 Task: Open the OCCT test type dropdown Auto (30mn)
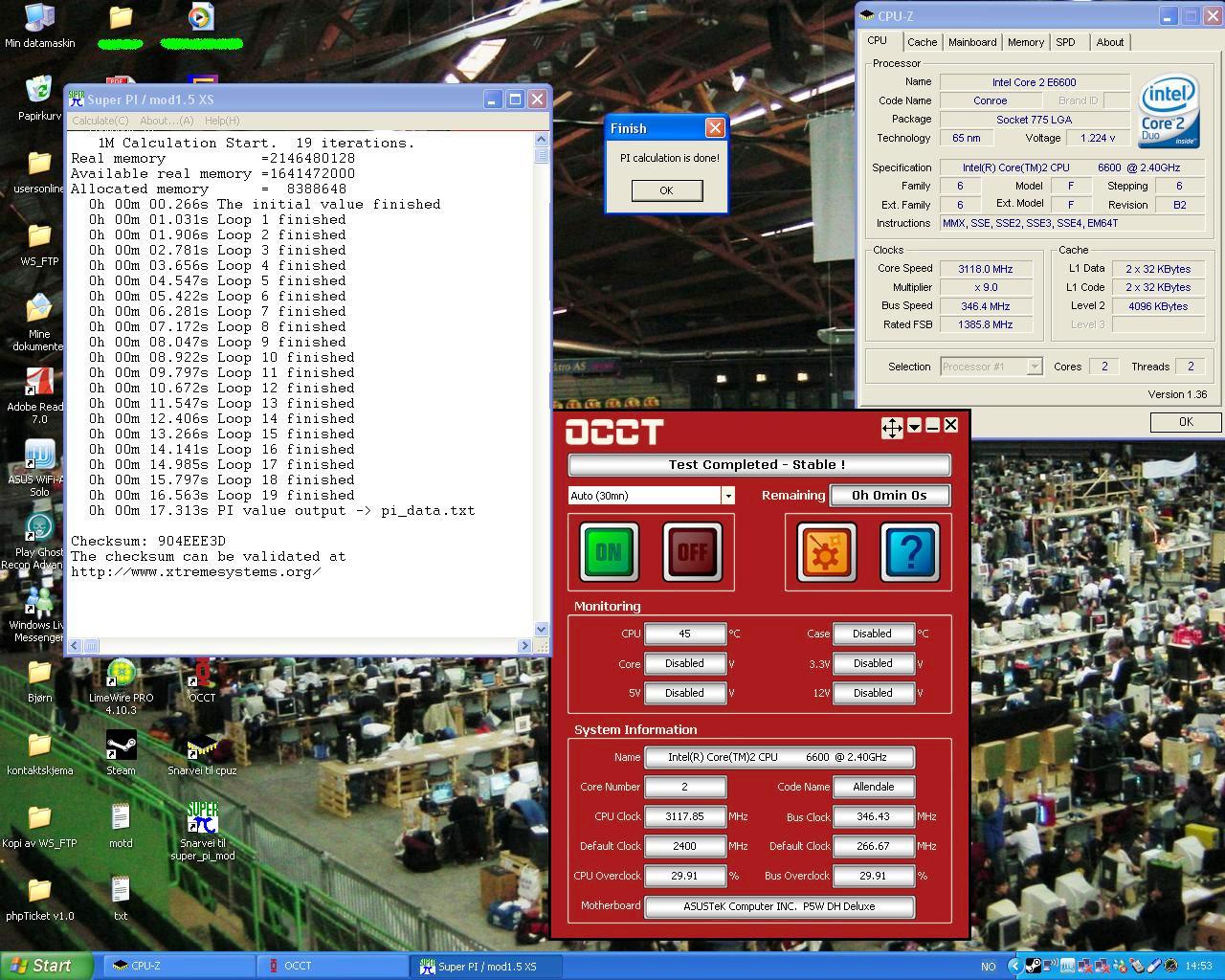651,495
